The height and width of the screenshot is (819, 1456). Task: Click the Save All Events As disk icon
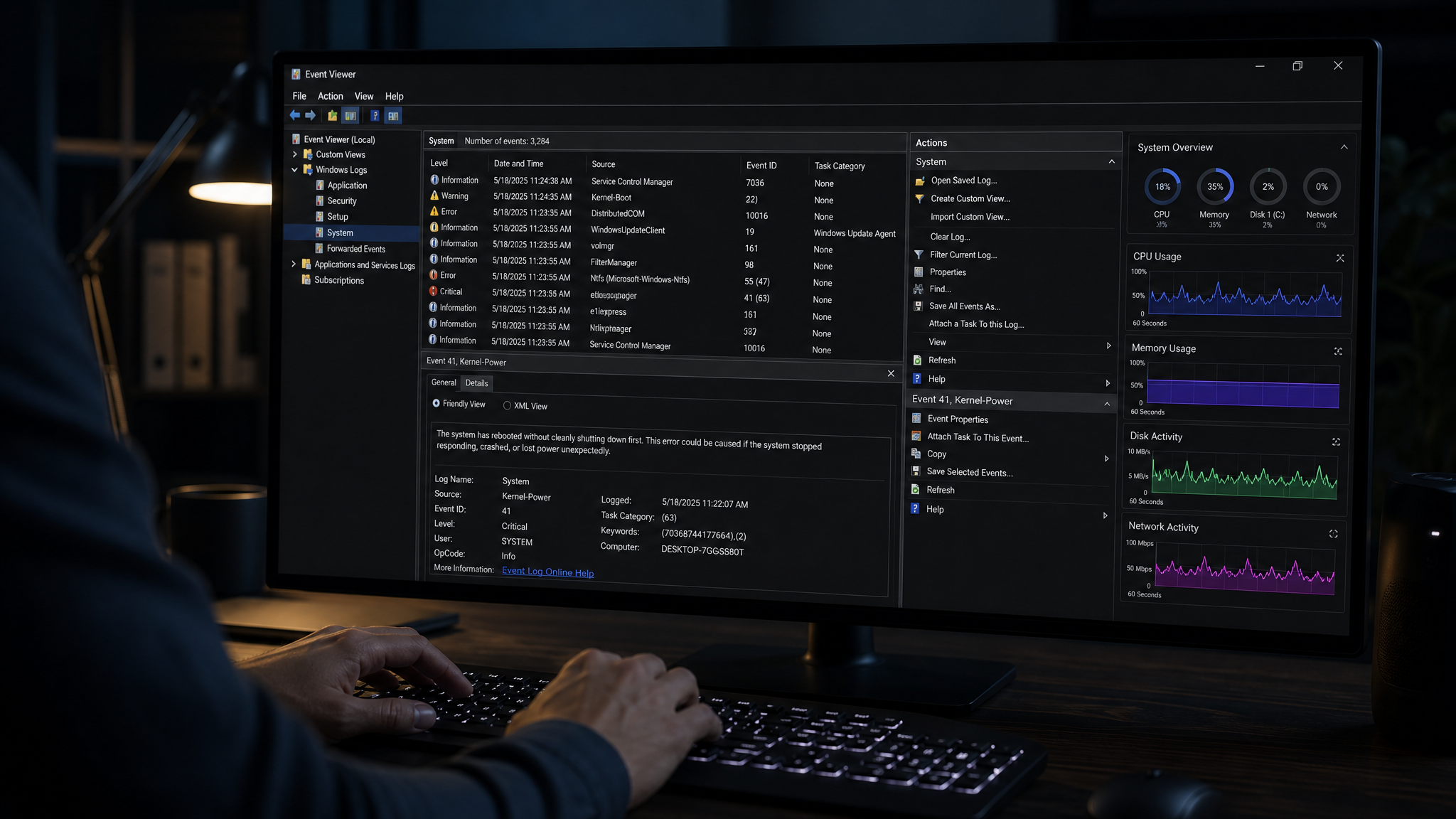click(918, 306)
